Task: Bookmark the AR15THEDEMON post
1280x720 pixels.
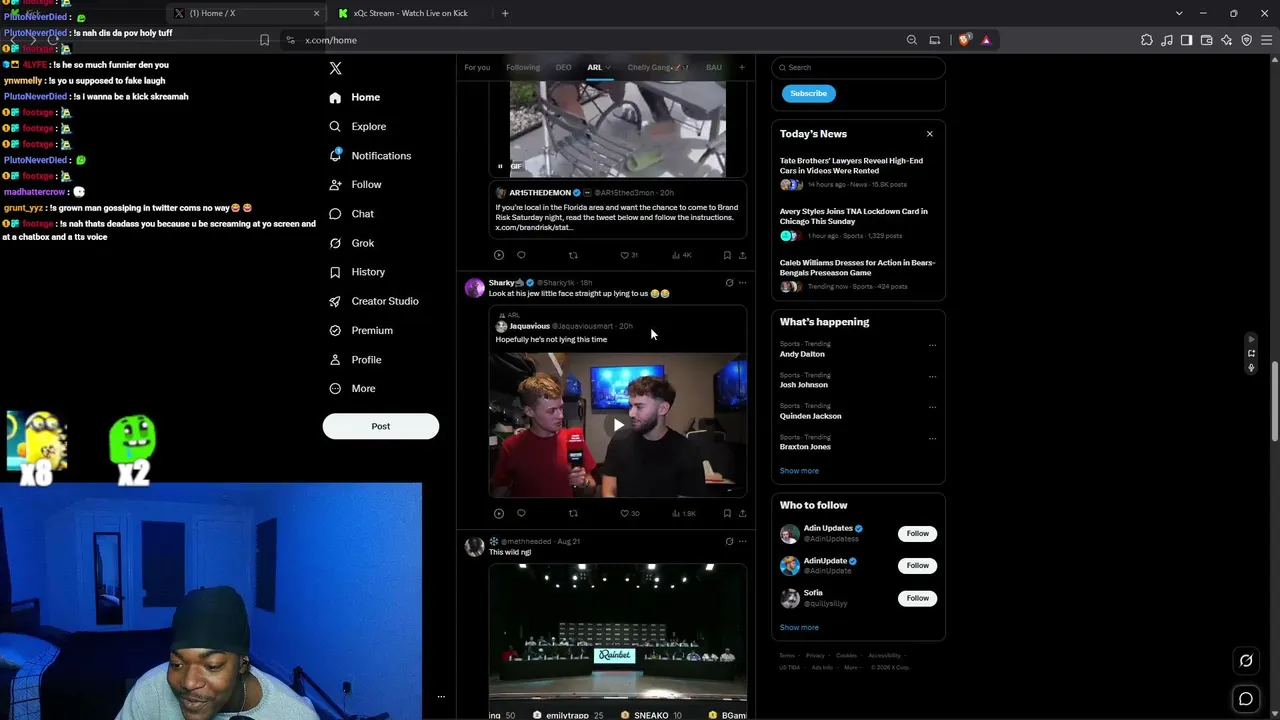Action: [727, 255]
